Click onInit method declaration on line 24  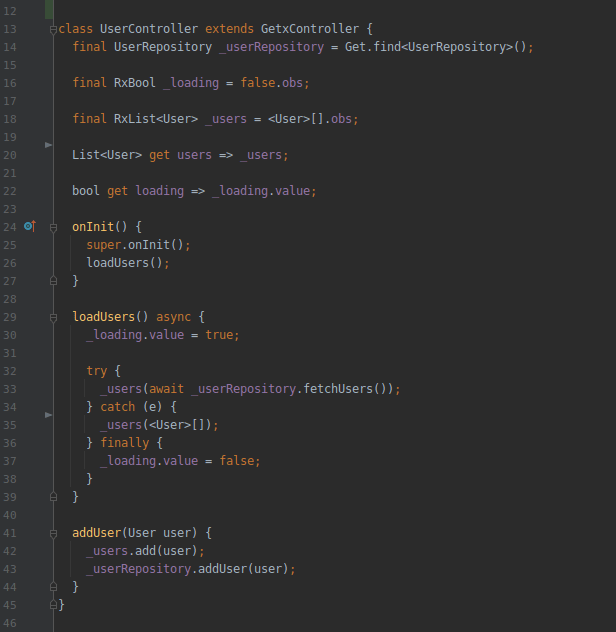pyautogui.click(x=93, y=227)
